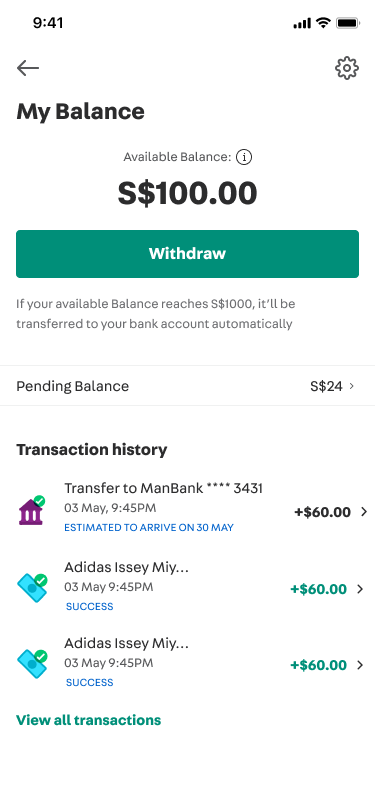Tap second Adidas transaction cash icon

32,663
